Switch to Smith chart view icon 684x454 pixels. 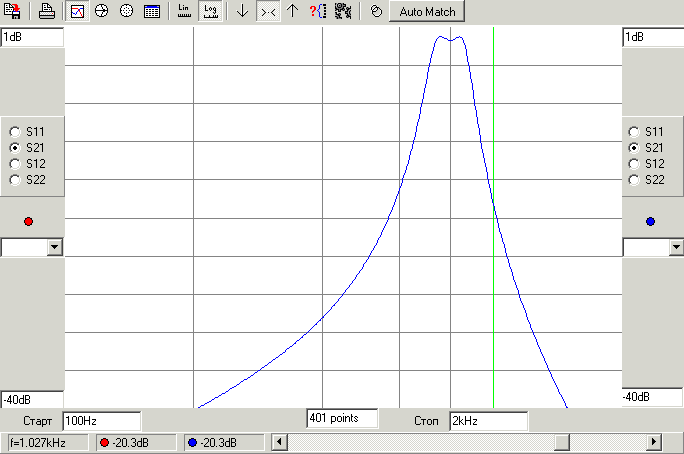(102, 11)
